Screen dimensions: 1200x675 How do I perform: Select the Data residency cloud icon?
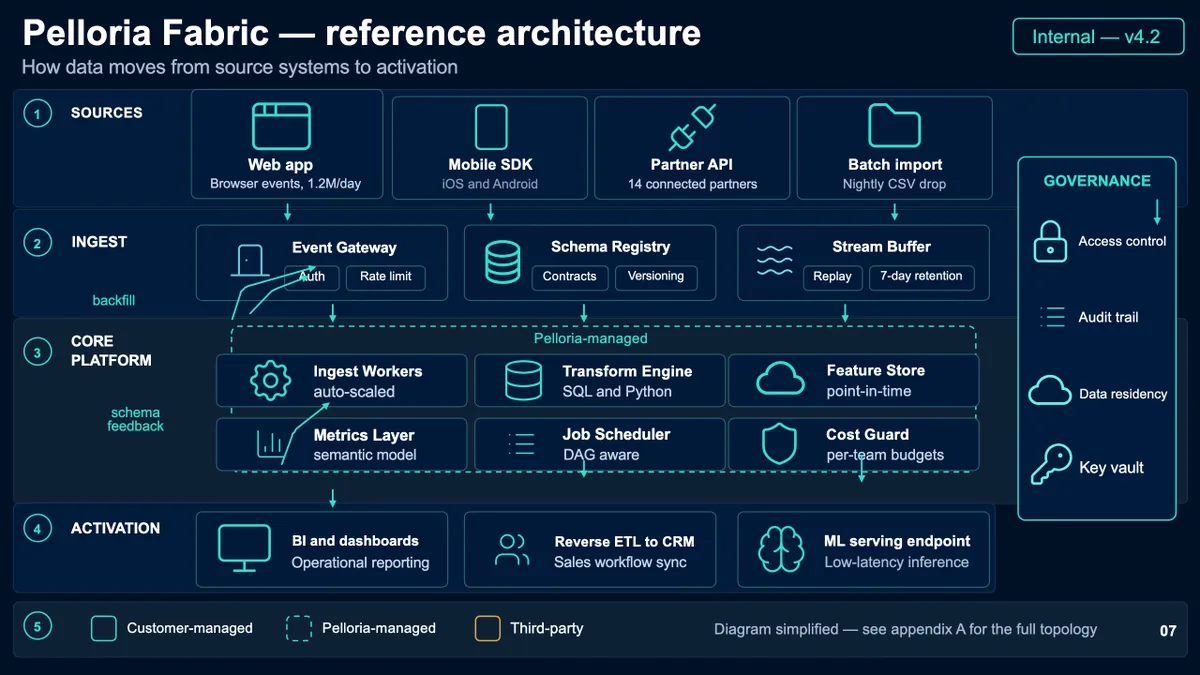point(1050,391)
